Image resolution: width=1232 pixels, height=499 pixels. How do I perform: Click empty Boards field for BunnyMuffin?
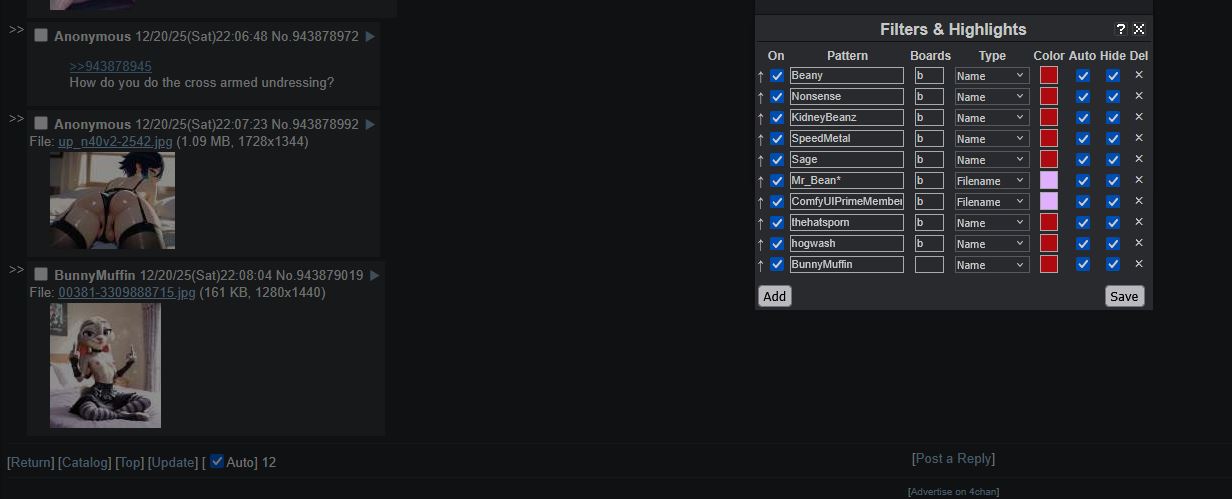coord(929,265)
